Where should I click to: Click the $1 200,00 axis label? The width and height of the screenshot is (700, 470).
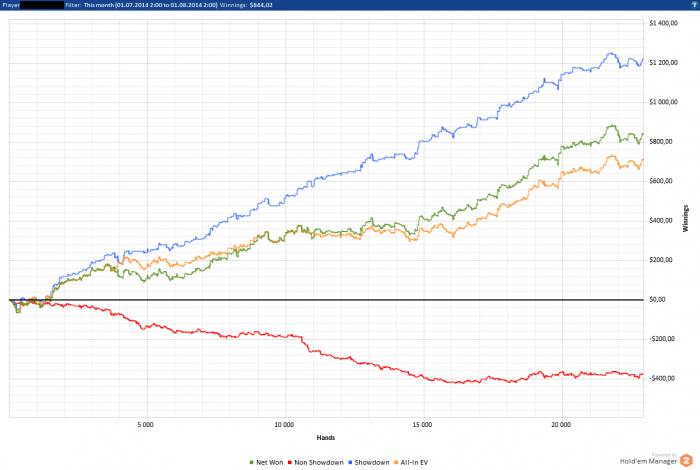pos(663,62)
